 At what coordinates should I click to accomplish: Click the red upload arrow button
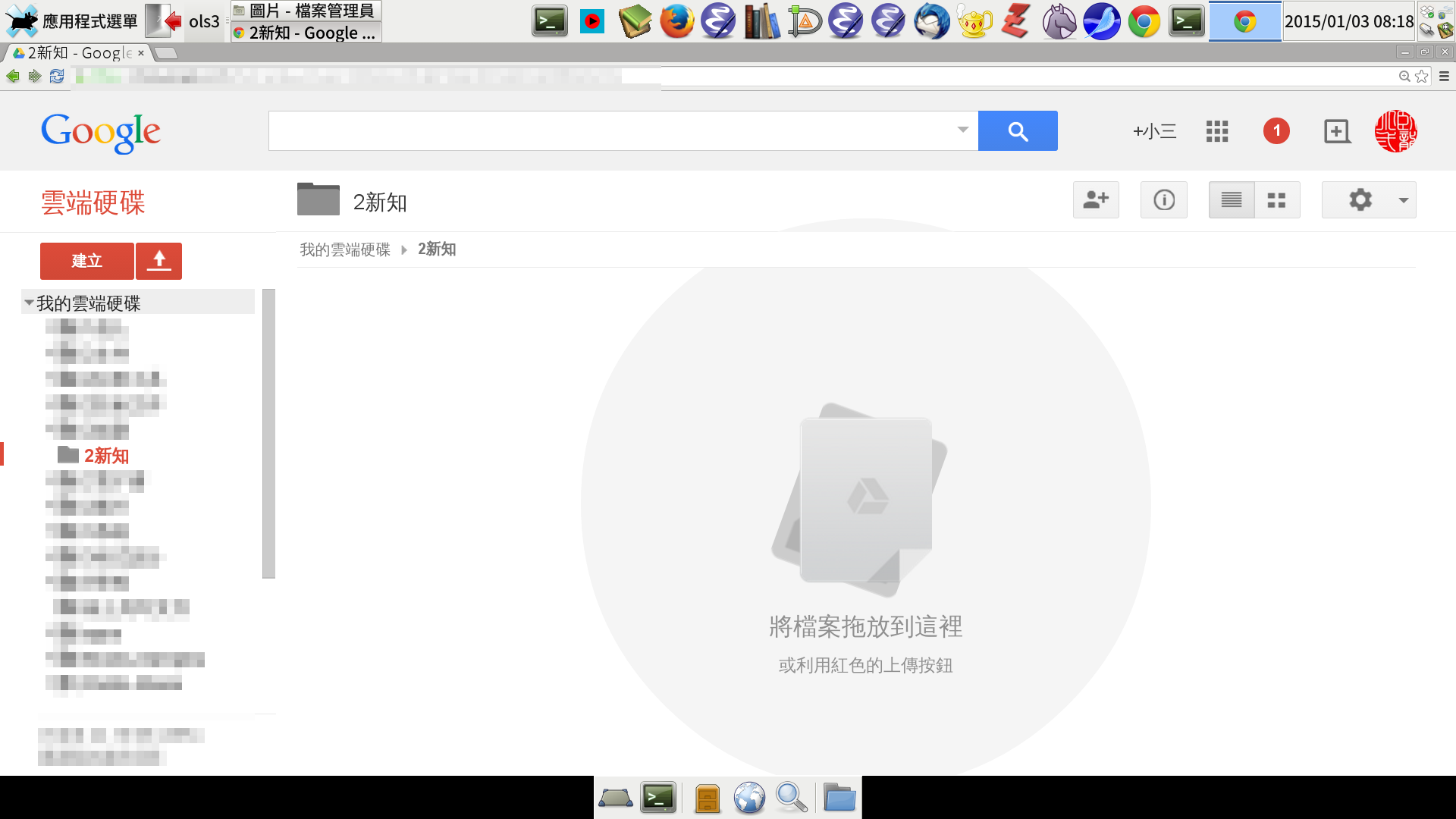point(158,261)
